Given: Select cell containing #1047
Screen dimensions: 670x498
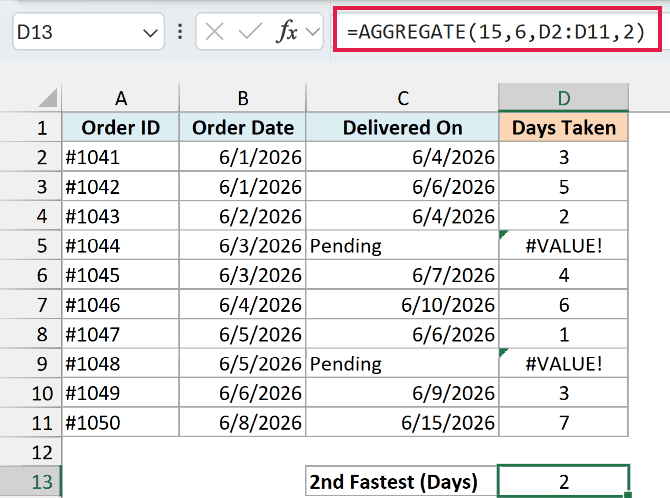Looking at the screenshot, I should pos(120,334).
